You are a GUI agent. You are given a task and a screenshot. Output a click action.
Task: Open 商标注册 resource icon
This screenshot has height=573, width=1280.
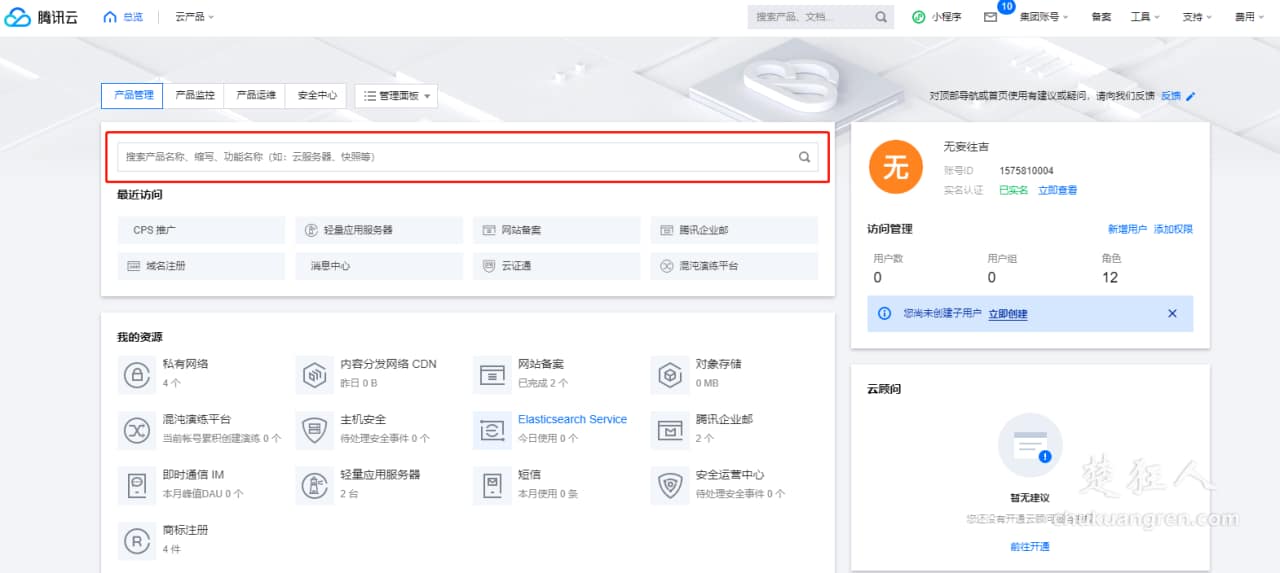click(135, 540)
